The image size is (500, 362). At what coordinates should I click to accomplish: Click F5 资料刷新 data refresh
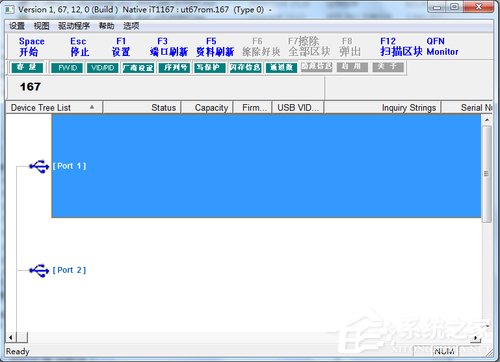click(215, 47)
